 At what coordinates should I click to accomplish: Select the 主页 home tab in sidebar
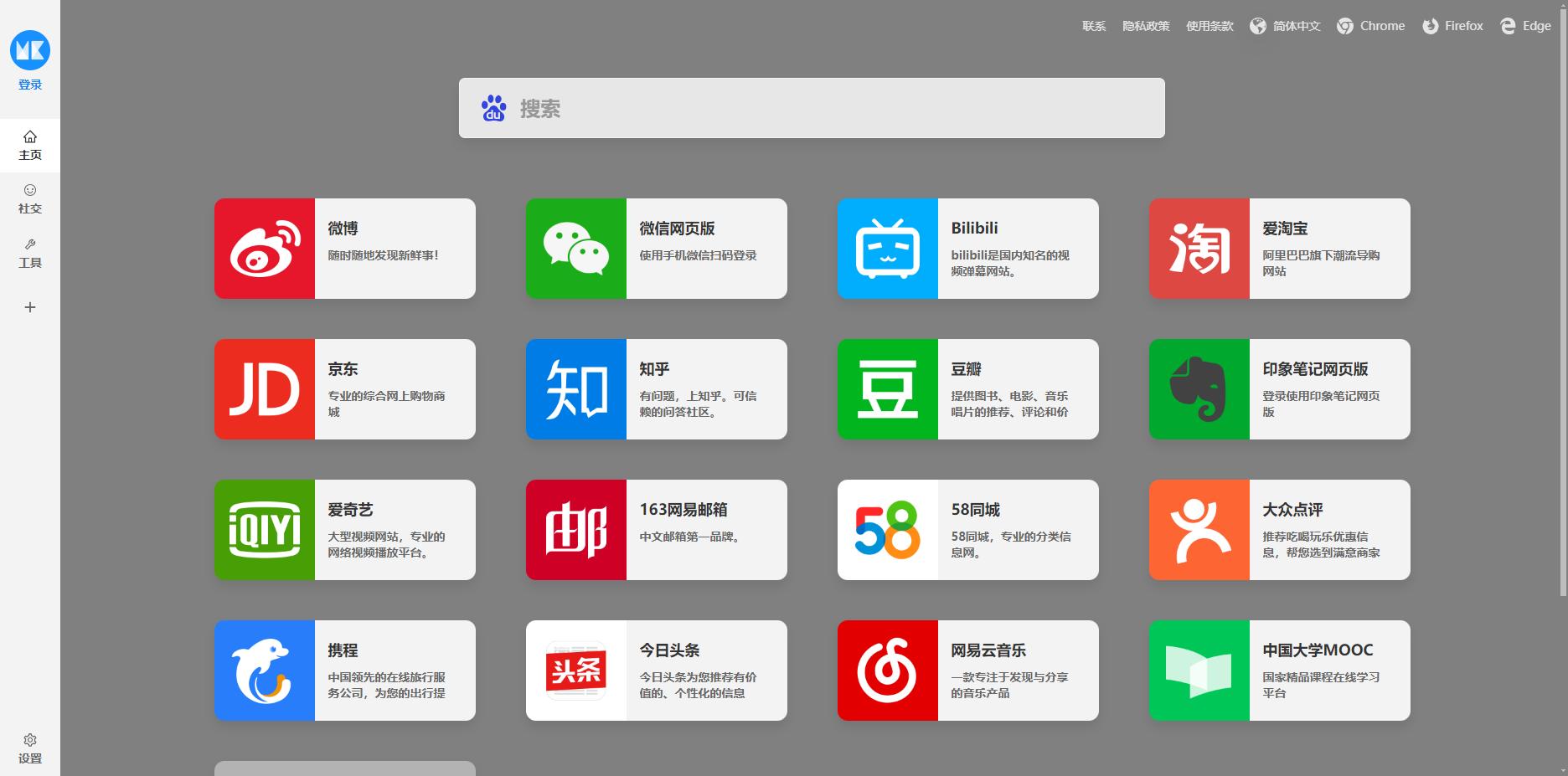[30, 146]
